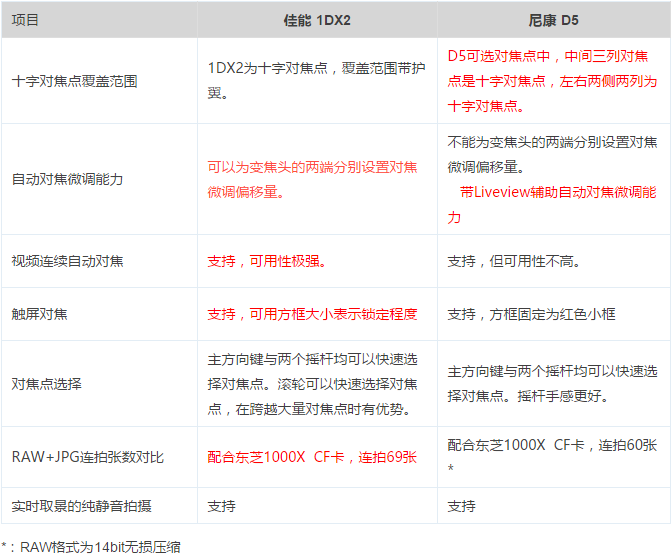Click text 连拍60张 in 尼康 column
This screenshot has height=557, width=672.
tap(627, 445)
